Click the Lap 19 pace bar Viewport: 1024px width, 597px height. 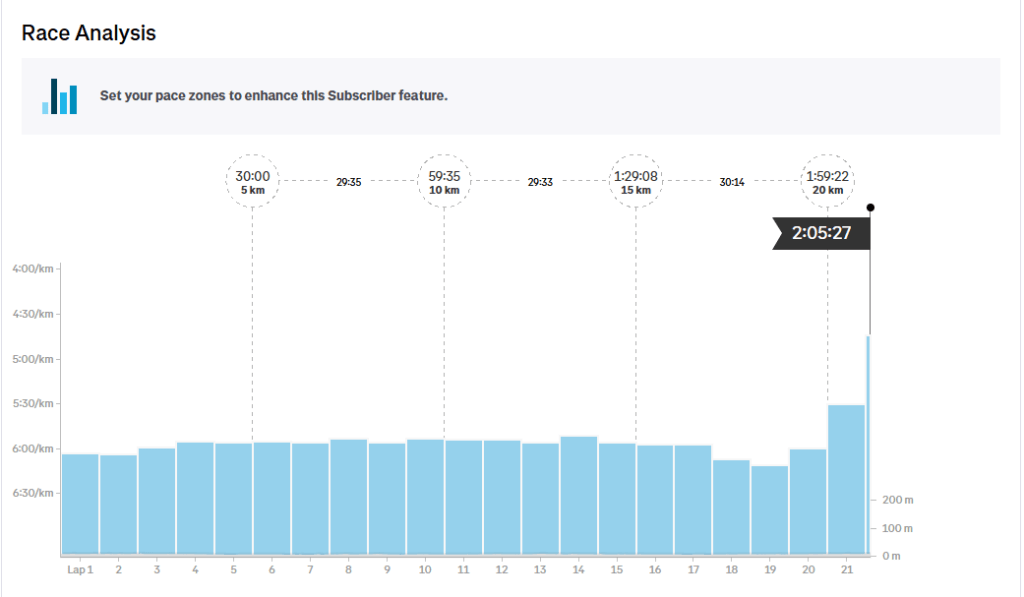click(770, 508)
